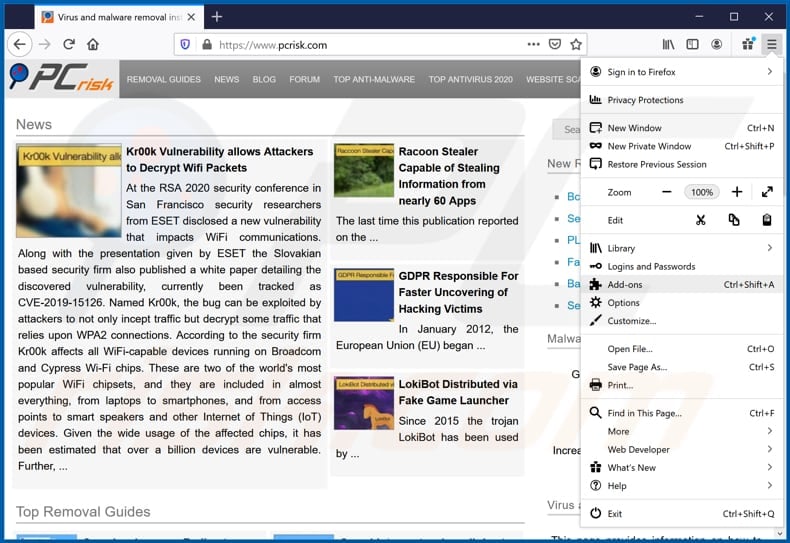Click the Cut scissors icon in Edit row
The width and height of the screenshot is (790, 543).
[701, 220]
